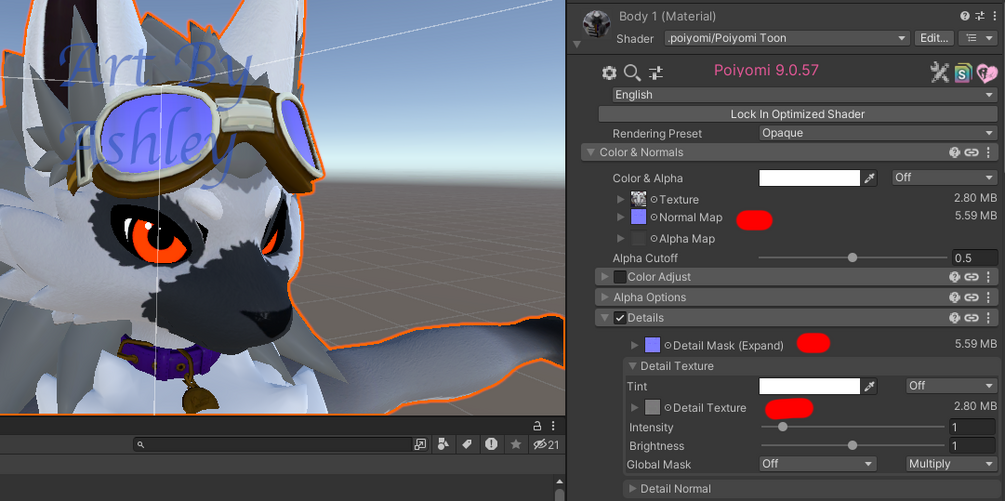
Task: Click the pink heart icon
Action: click(986, 73)
